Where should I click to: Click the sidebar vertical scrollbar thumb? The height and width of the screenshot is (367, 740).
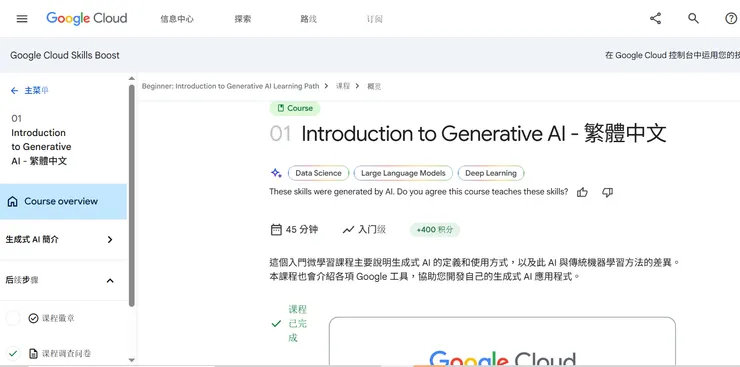(132, 196)
